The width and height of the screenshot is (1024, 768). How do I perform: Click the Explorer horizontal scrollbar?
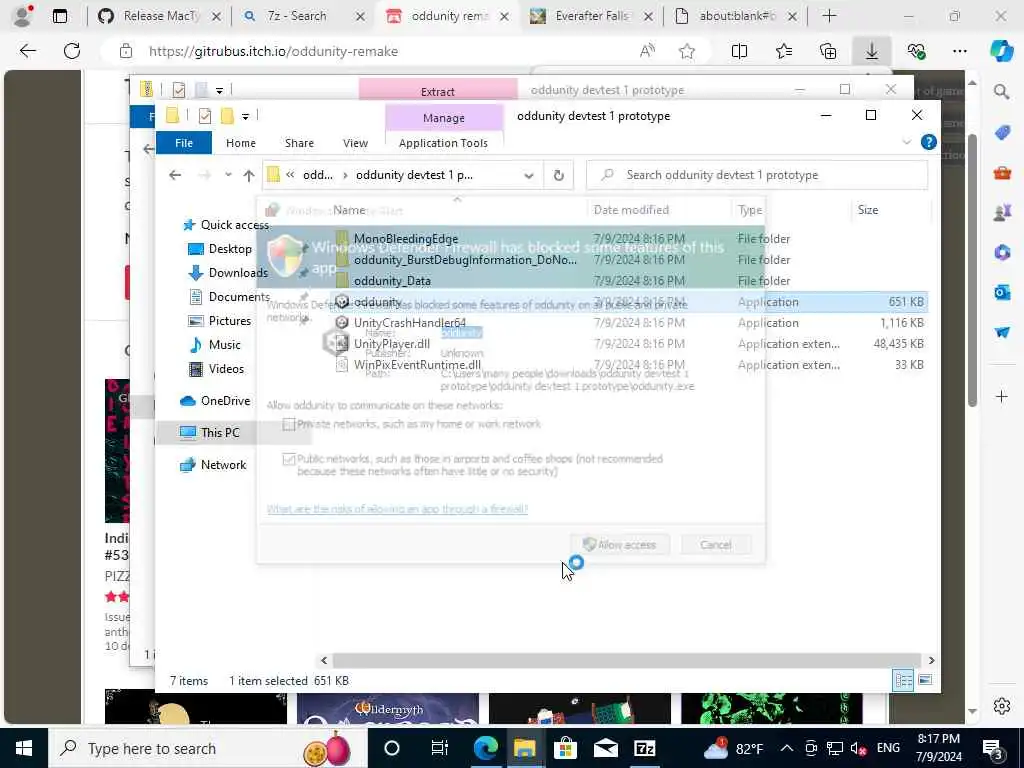click(626, 660)
